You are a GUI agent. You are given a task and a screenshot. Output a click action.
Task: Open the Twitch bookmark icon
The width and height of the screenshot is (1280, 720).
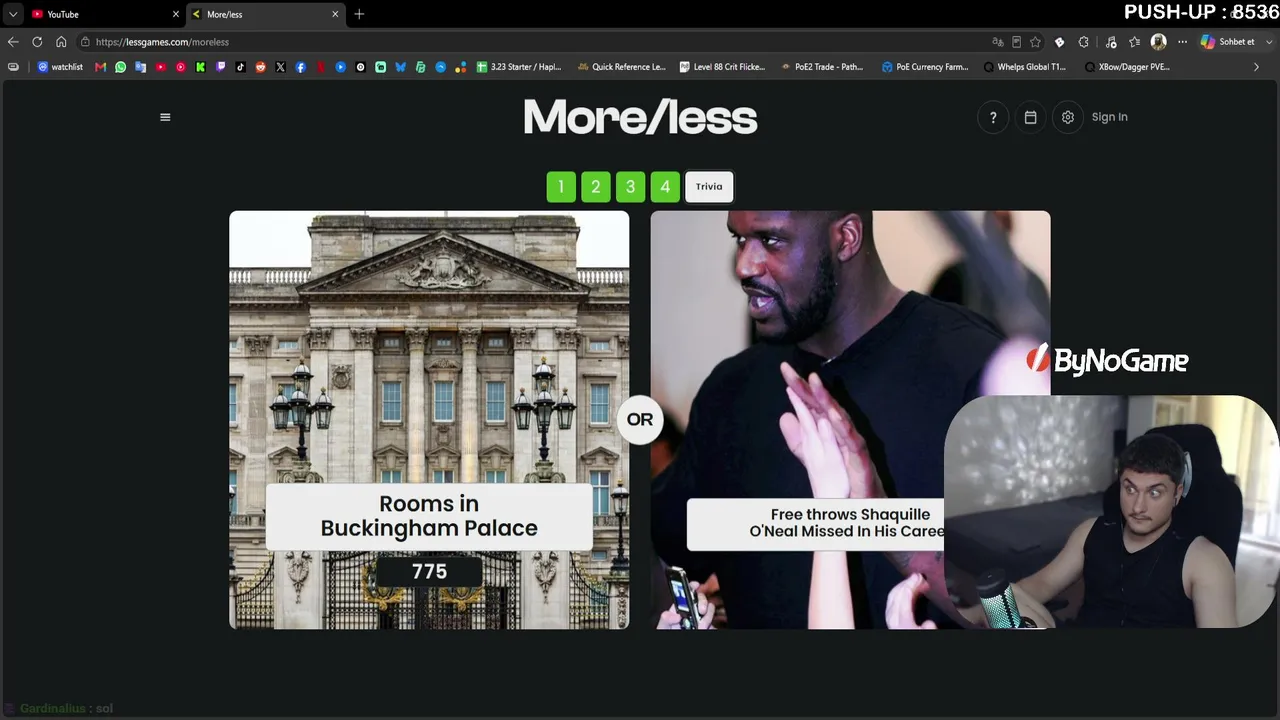(x=221, y=67)
